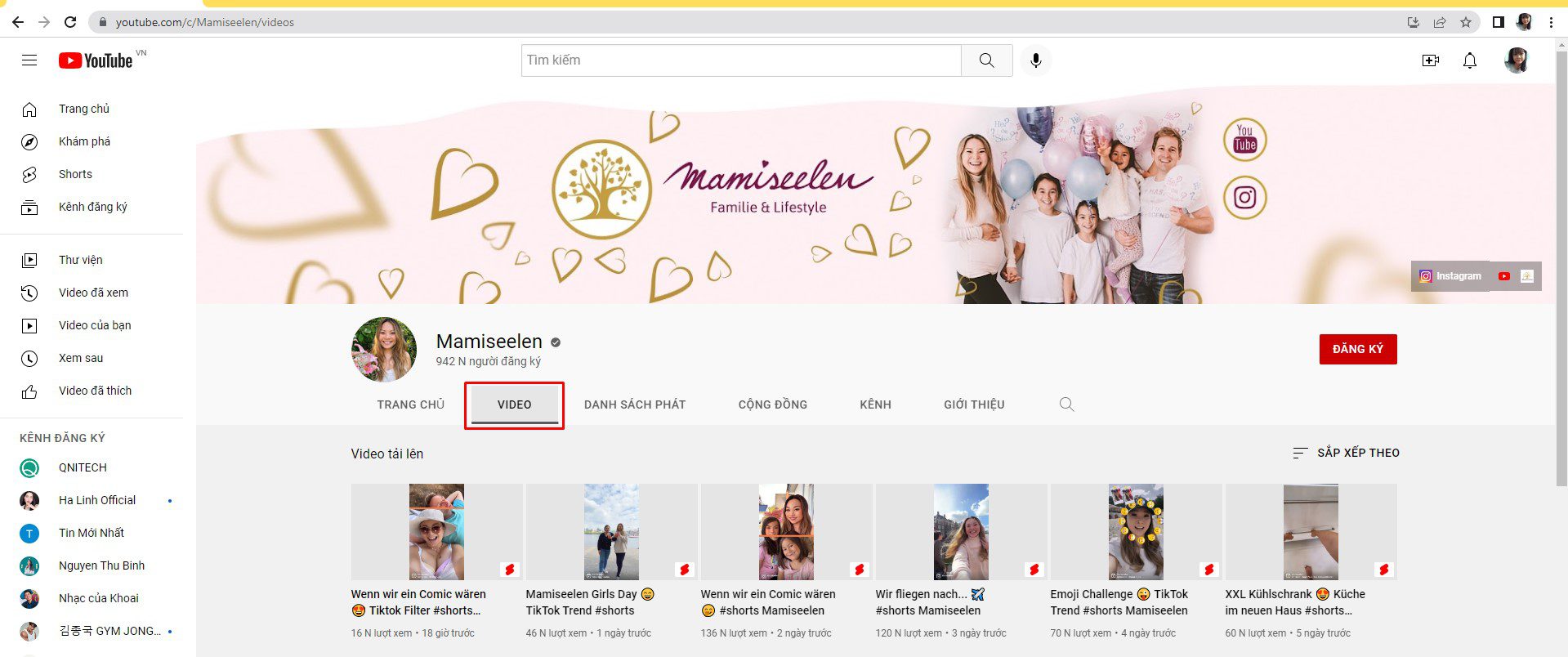
Task: Switch to CỘNG ĐỒNG tab
Action: pyautogui.click(x=772, y=404)
